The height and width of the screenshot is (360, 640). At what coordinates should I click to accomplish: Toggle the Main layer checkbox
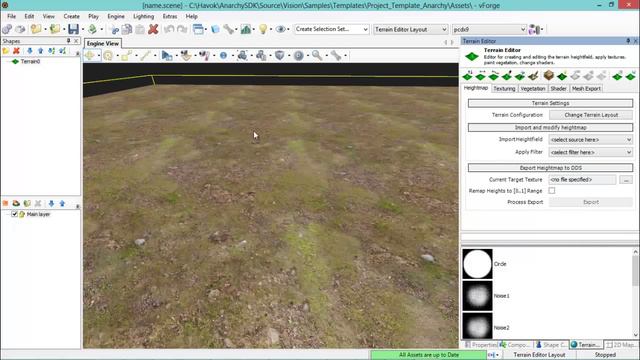pyautogui.click(x=14, y=214)
